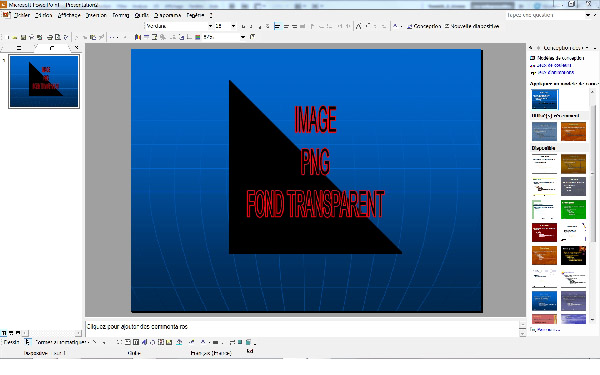This screenshot has width=600, height=375.
Task: Open the Fichier menu
Action: point(22,15)
